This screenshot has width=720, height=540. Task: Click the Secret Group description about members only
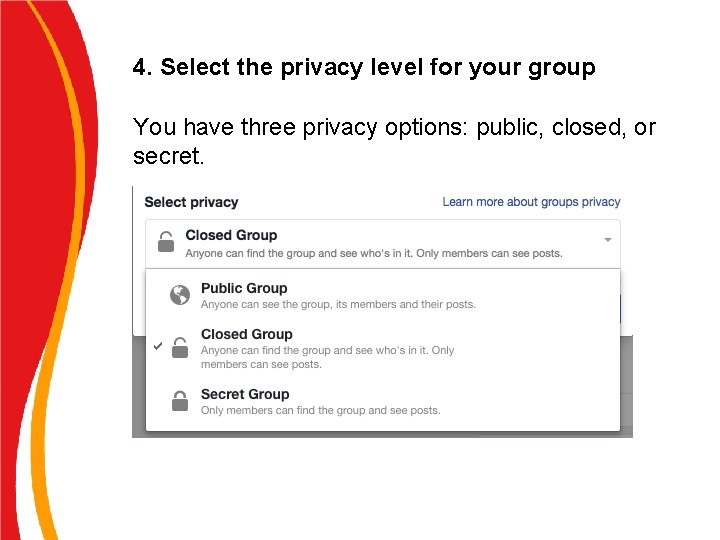tap(320, 410)
